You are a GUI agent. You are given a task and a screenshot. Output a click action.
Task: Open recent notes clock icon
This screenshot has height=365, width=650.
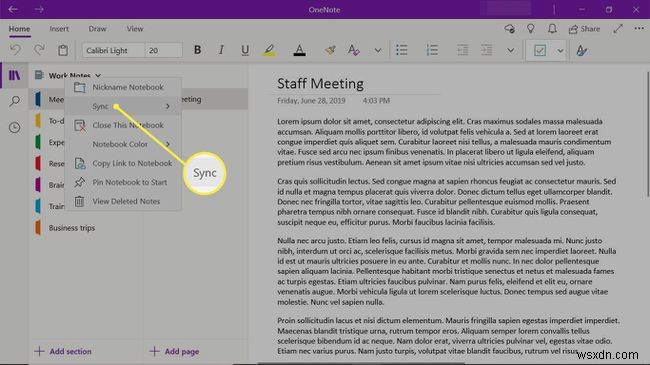coord(15,127)
